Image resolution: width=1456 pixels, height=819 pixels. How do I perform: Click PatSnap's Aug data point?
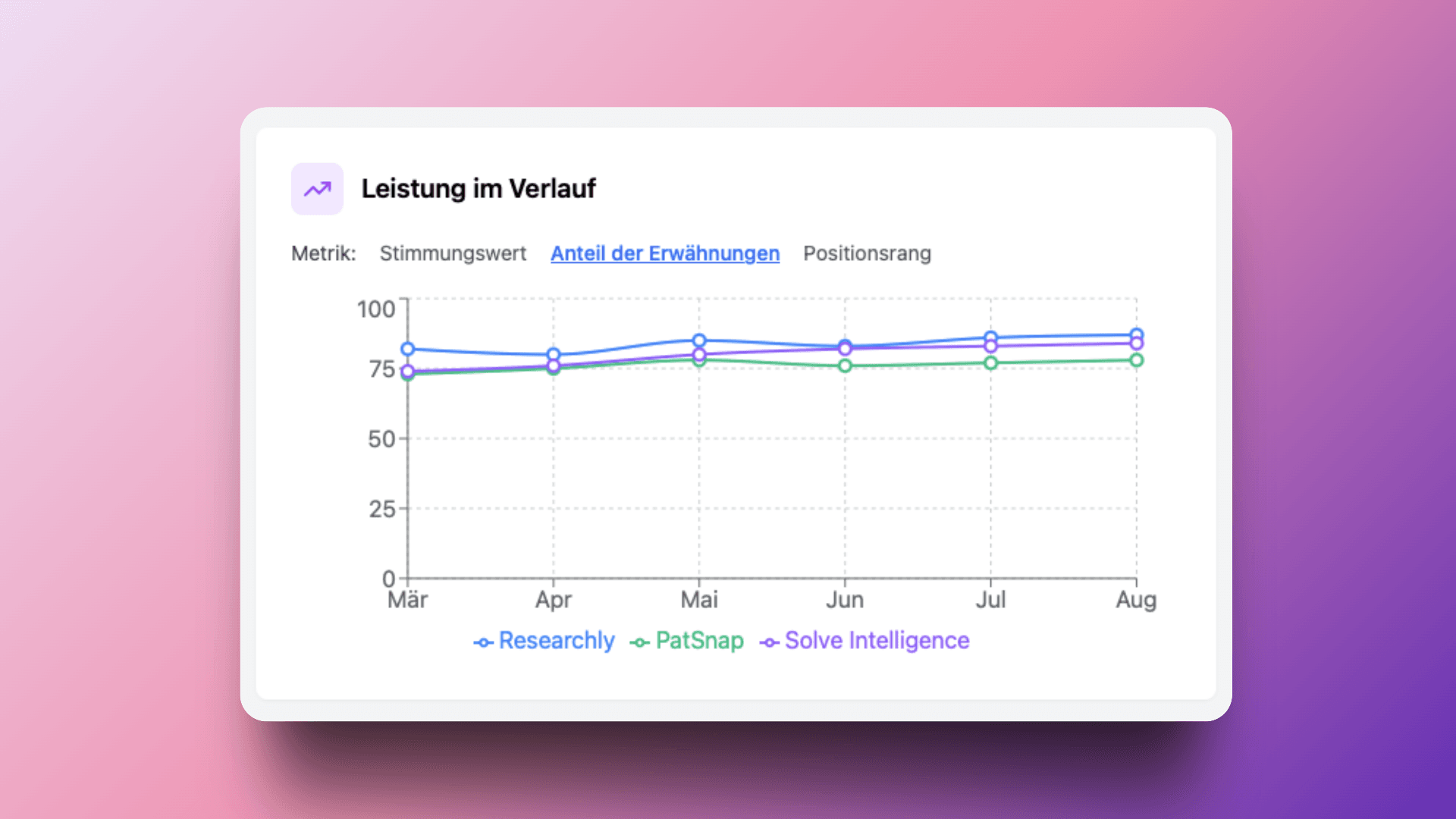click(1136, 360)
